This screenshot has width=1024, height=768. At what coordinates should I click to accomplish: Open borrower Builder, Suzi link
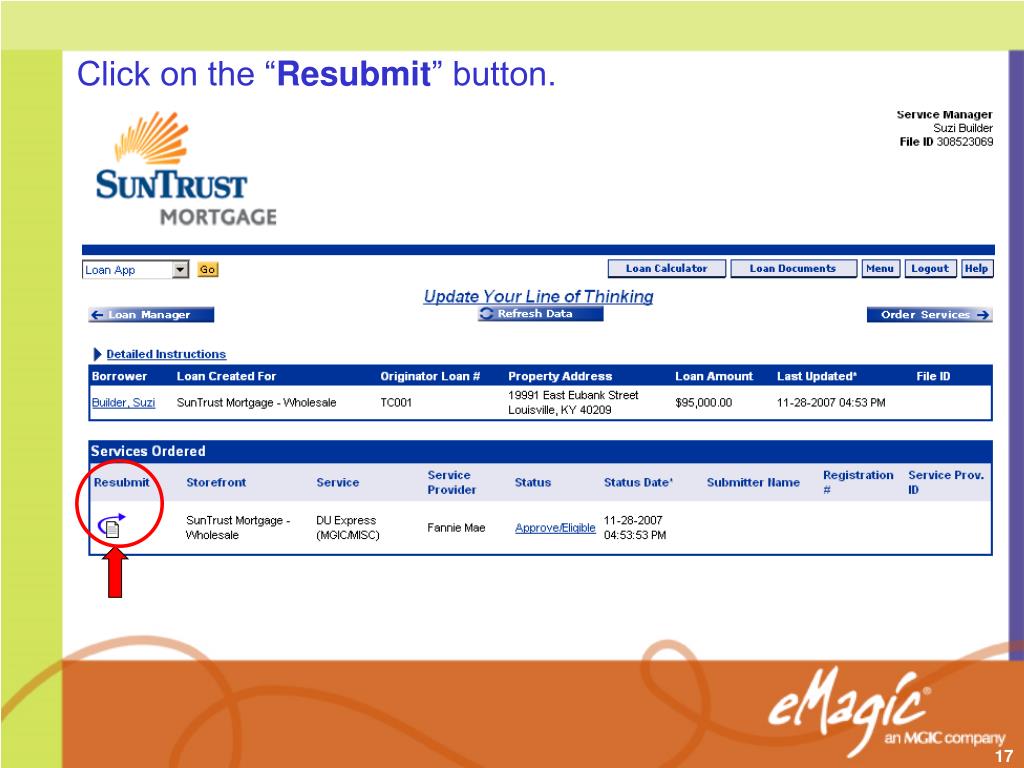123,402
